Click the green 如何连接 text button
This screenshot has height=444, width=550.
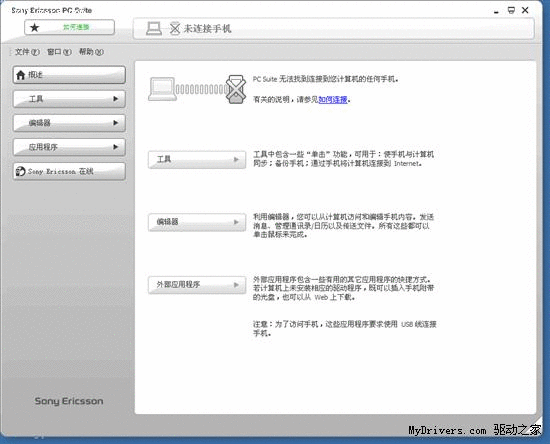click(76, 27)
